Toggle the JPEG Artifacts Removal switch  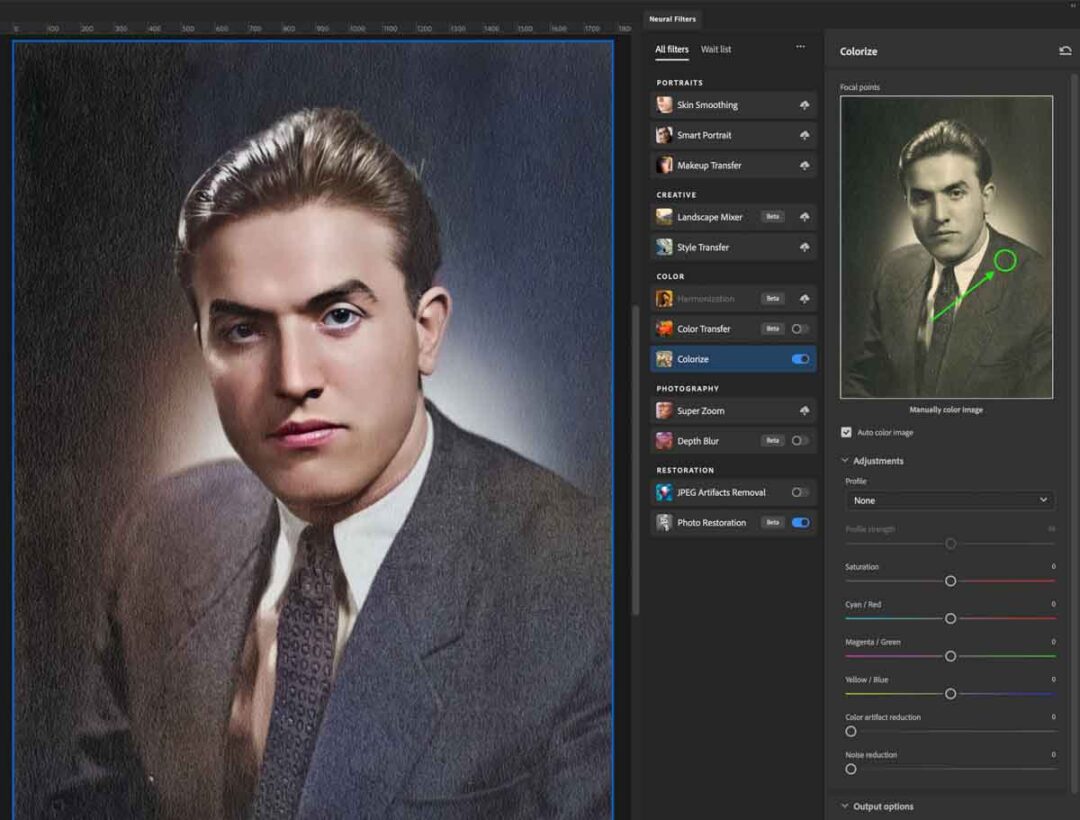point(797,492)
